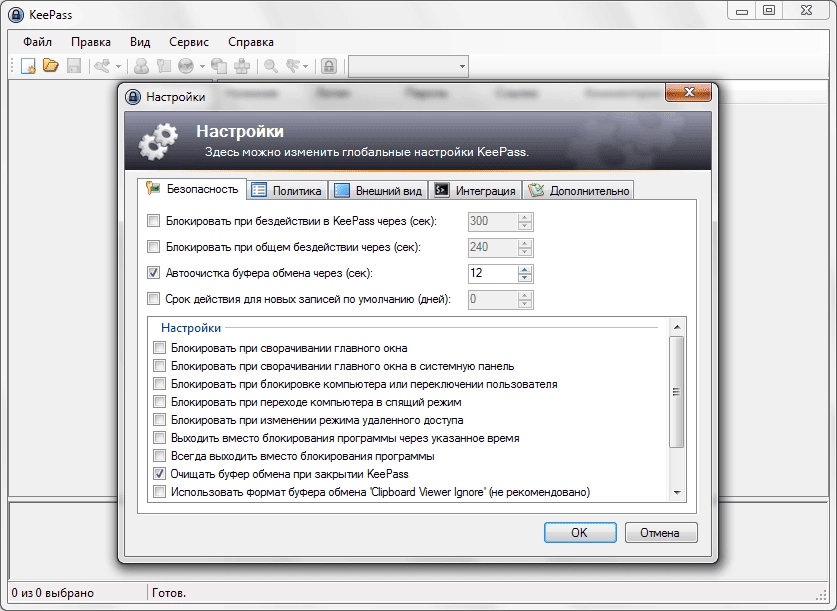Image resolution: width=837 pixels, height=611 pixels.
Task: Click the expiry days field showing 0
Action: (x=493, y=299)
